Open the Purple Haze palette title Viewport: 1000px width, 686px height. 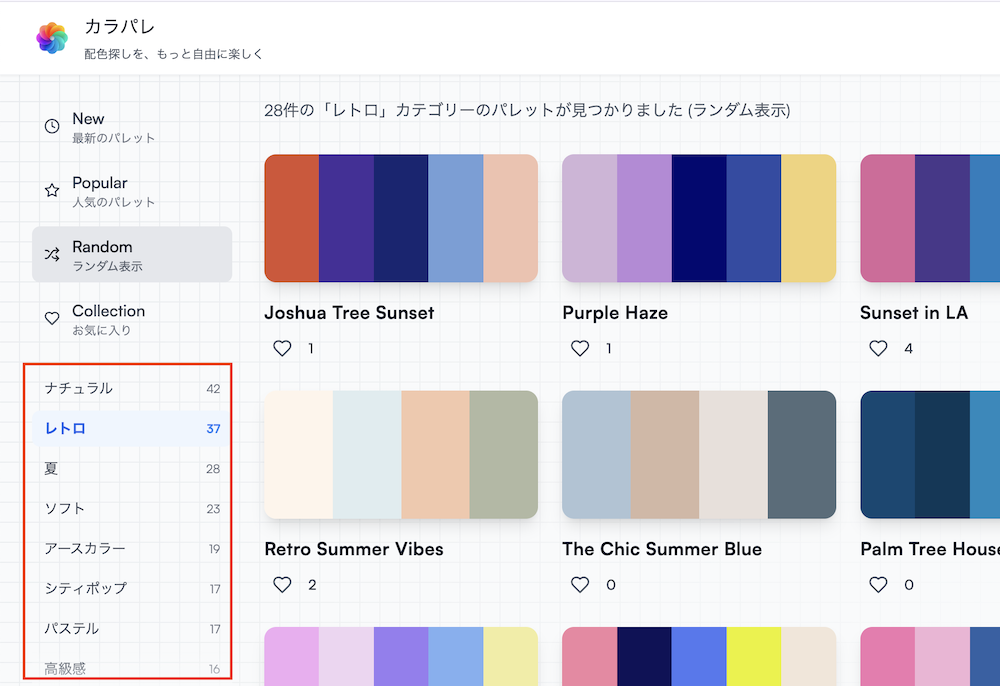615,313
